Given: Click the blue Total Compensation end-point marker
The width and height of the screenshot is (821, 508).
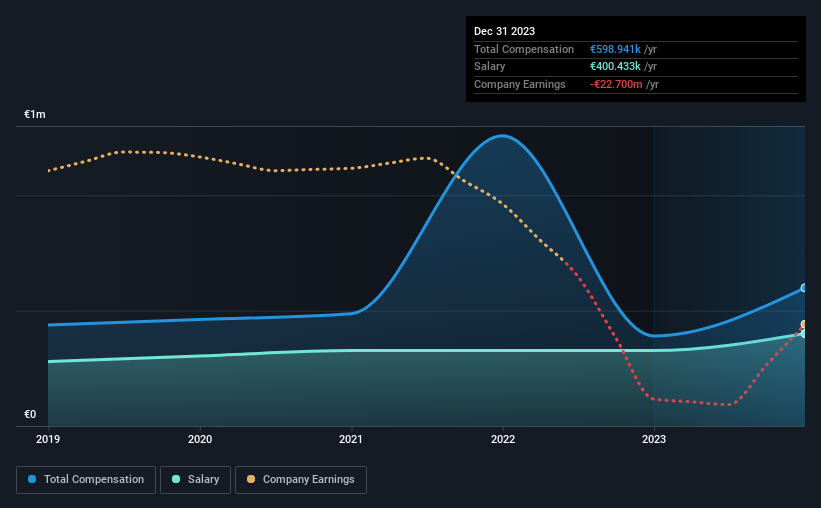Looking at the screenshot, I should click(804, 288).
